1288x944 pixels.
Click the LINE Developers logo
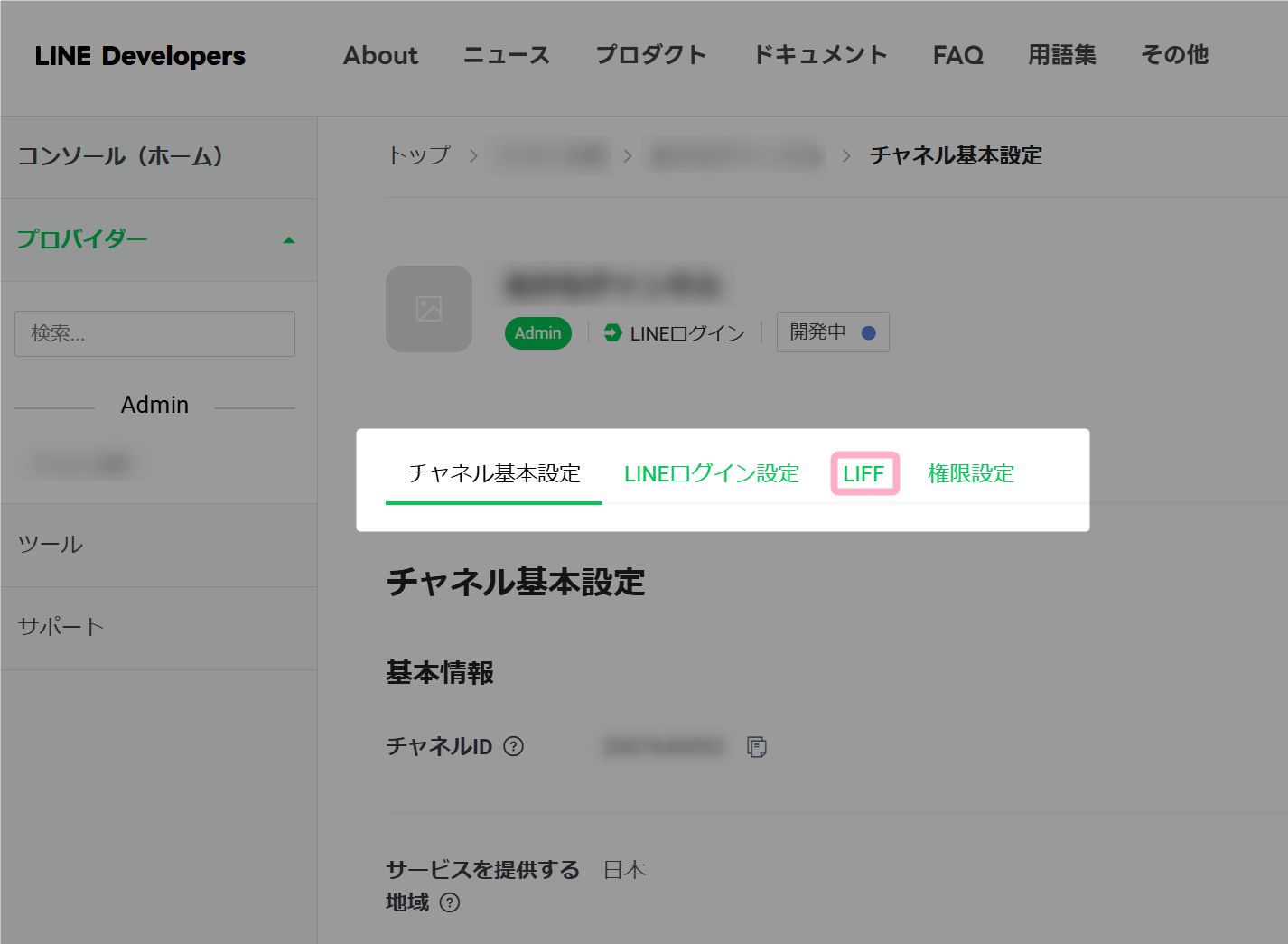tap(140, 56)
